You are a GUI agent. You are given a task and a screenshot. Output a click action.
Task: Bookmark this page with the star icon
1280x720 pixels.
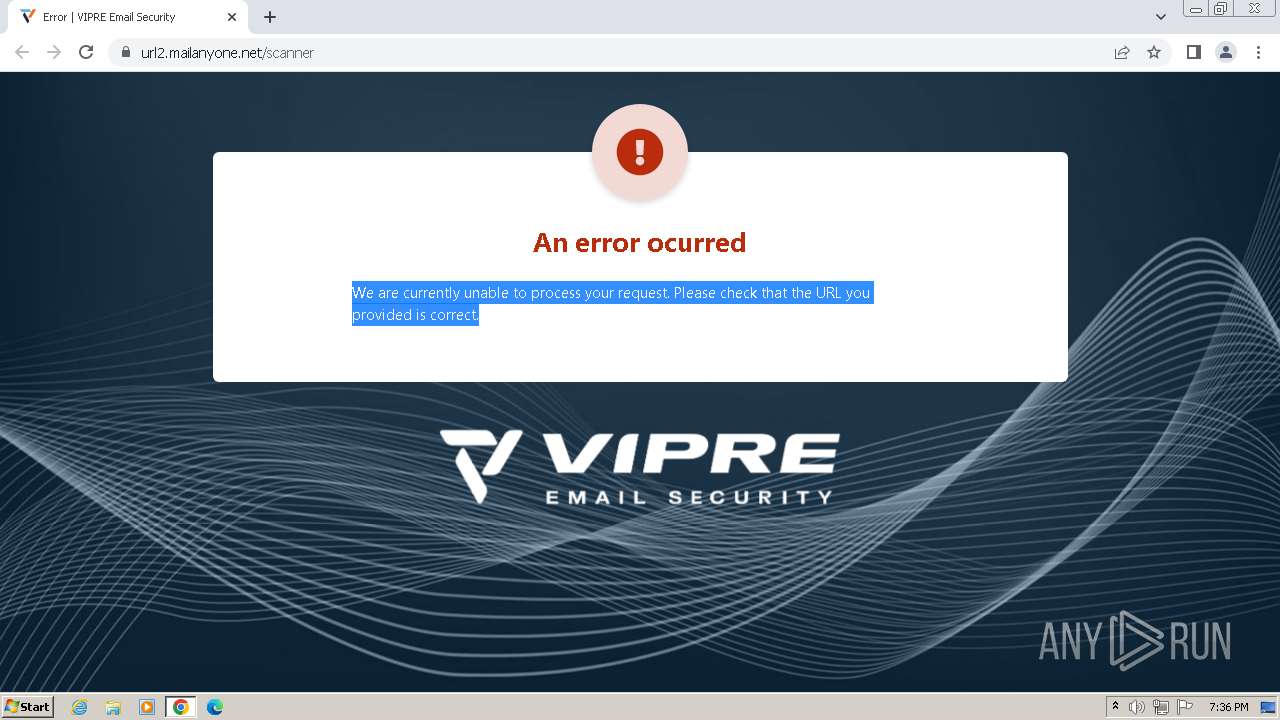pos(1154,52)
